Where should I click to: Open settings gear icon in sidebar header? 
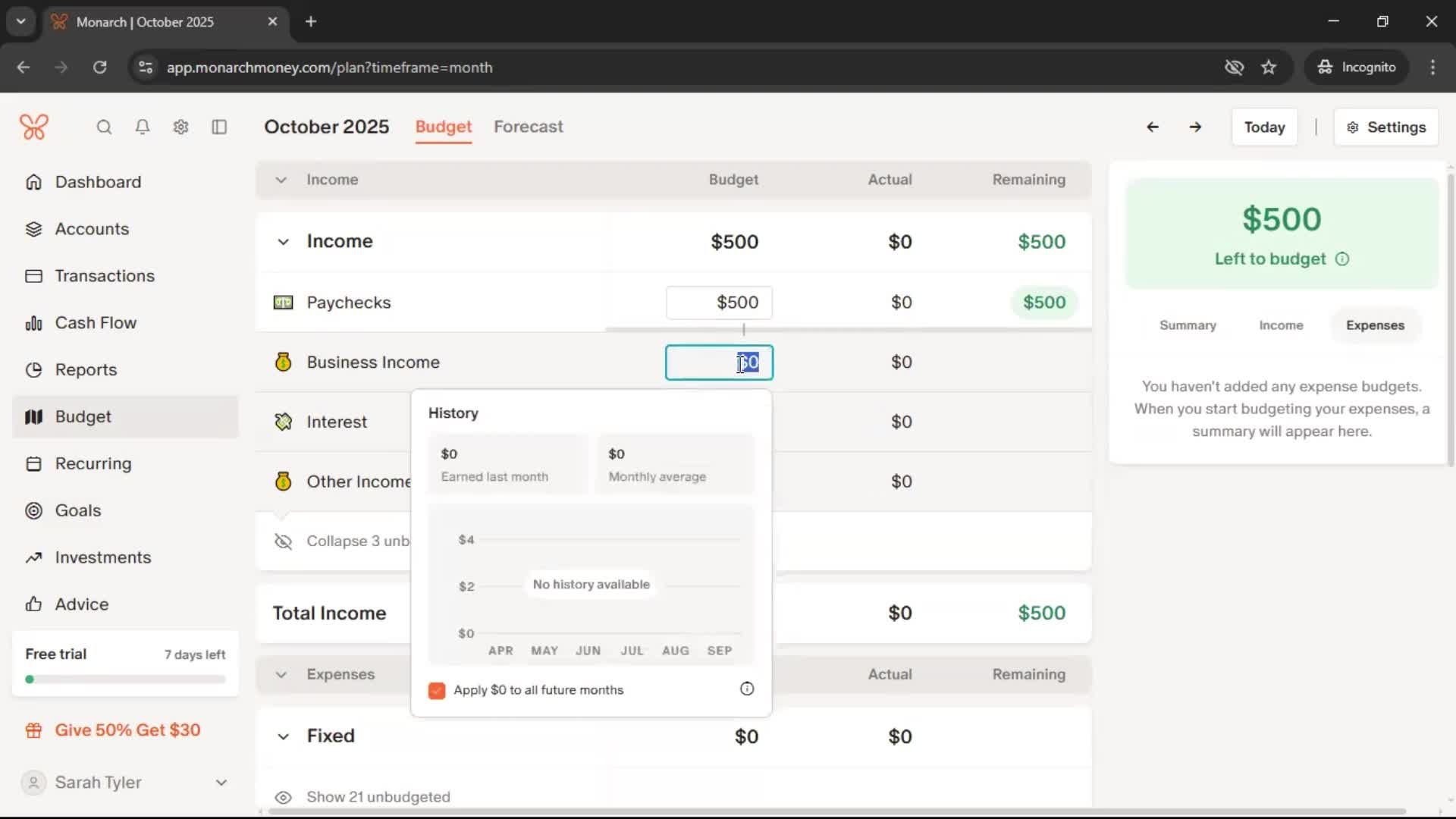pyautogui.click(x=180, y=127)
